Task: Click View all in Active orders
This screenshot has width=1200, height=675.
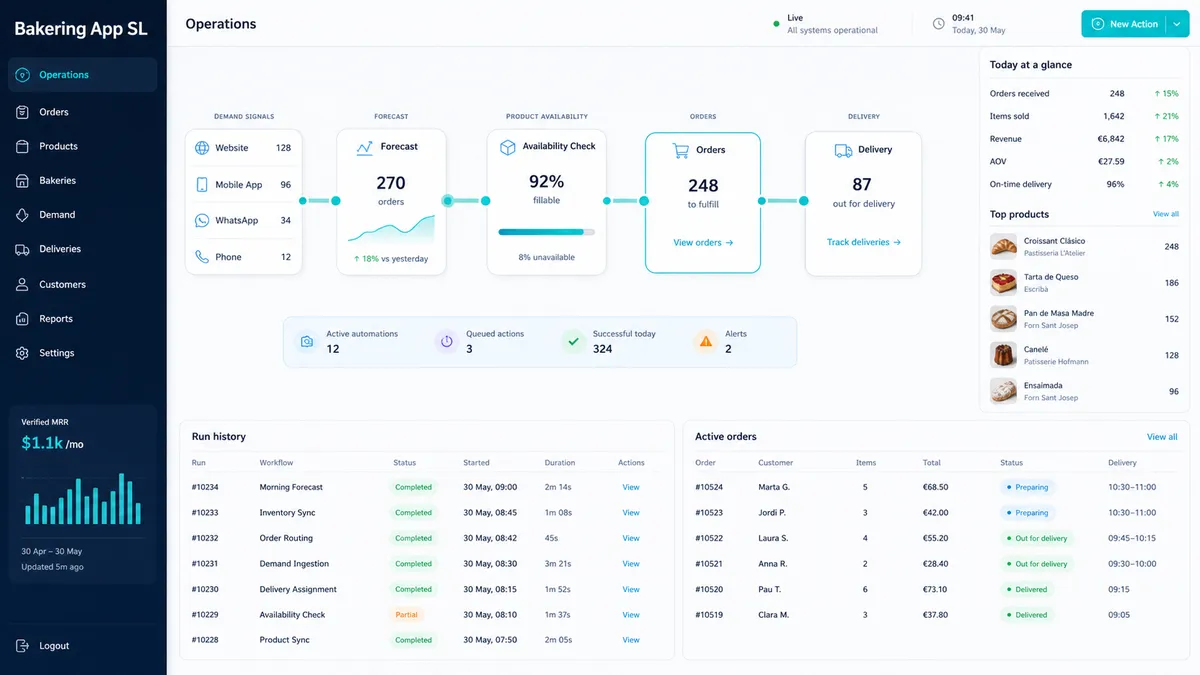Action: coord(1162,437)
